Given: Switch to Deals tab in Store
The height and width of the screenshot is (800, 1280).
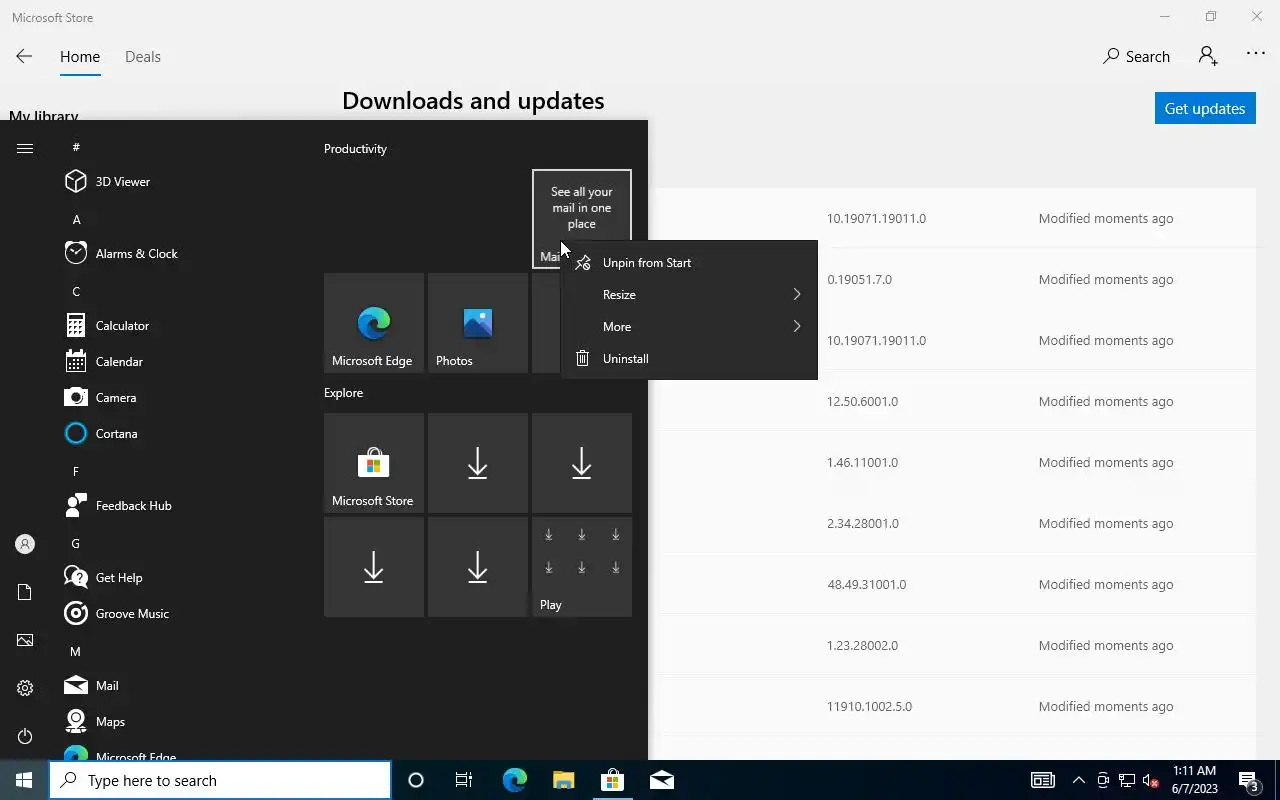Looking at the screenshot, I should [143, 57].
